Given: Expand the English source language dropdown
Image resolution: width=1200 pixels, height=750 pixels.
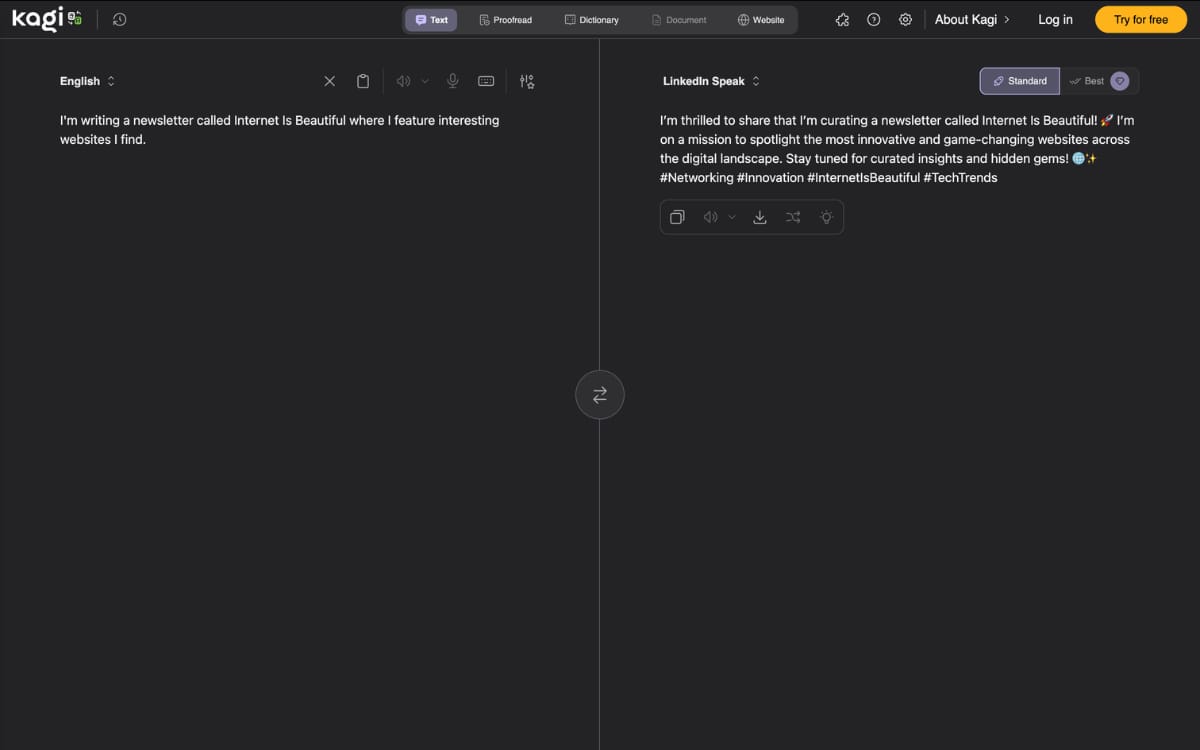Looking at the screenshot, I should 87,81.
